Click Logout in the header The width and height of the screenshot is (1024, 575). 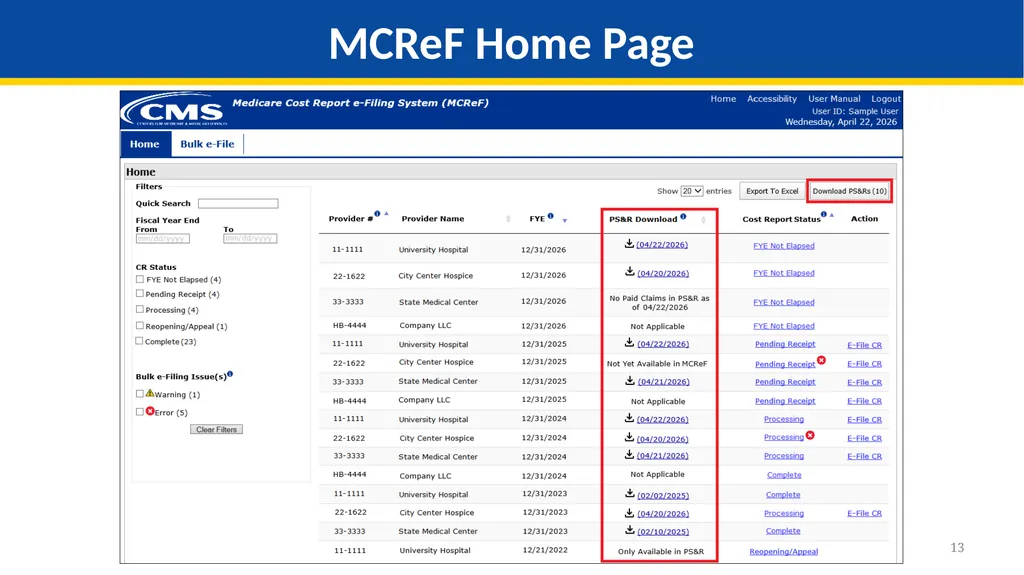[886, 99]
